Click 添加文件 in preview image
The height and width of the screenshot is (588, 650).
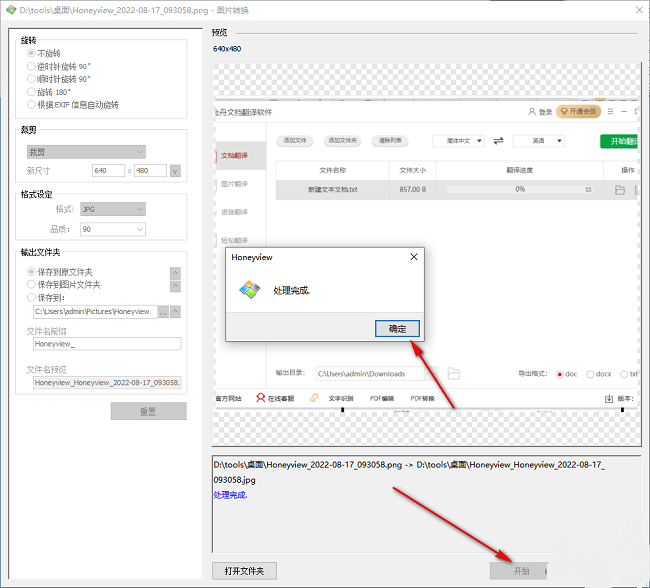click(295, 141)
